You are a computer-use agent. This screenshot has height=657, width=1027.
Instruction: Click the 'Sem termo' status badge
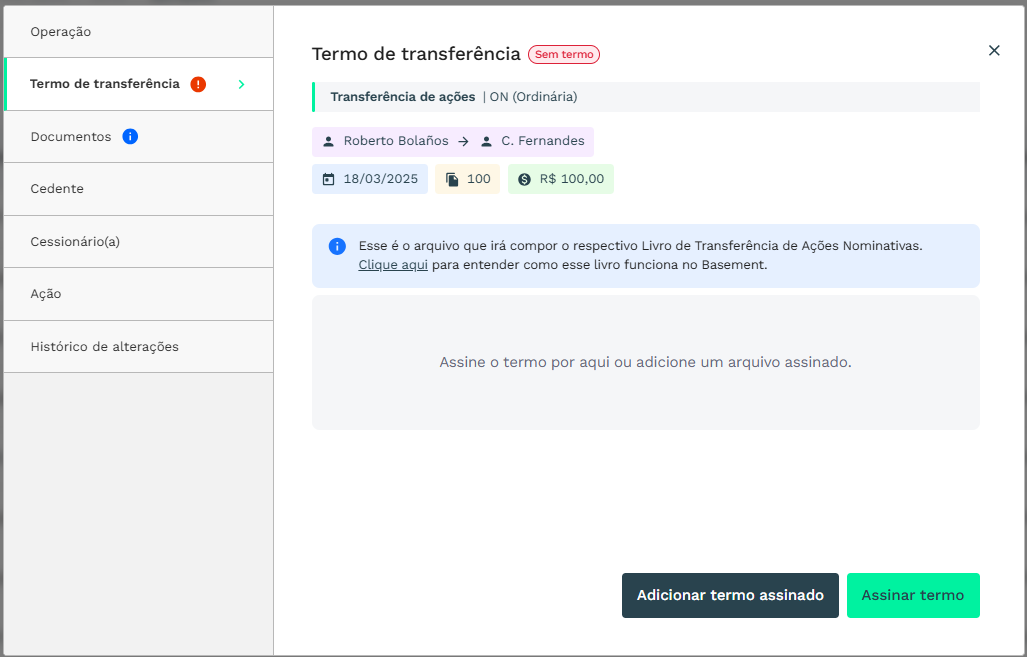(x=564, y=55)
